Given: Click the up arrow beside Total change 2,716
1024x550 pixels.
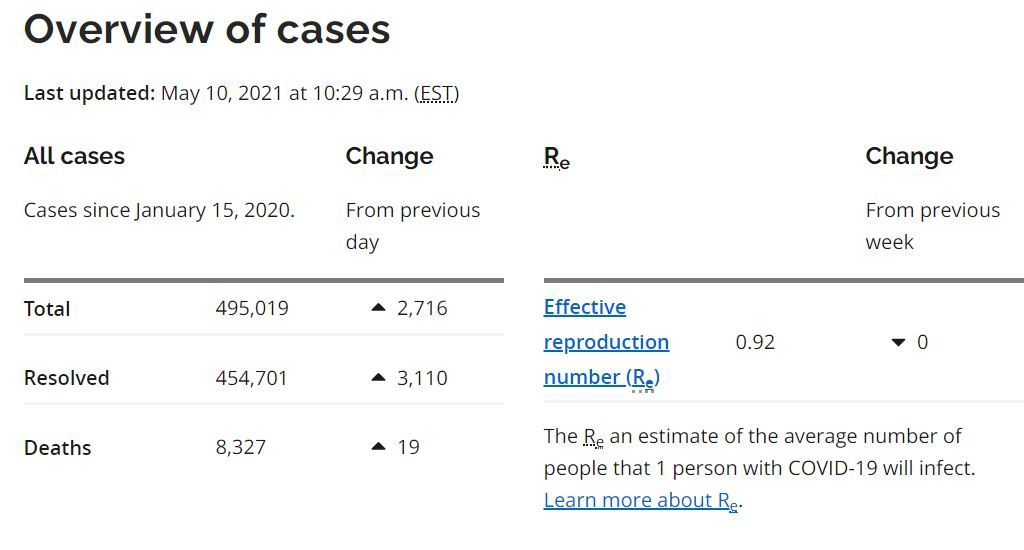Looking at the screenshot, I should click(378, 308).
